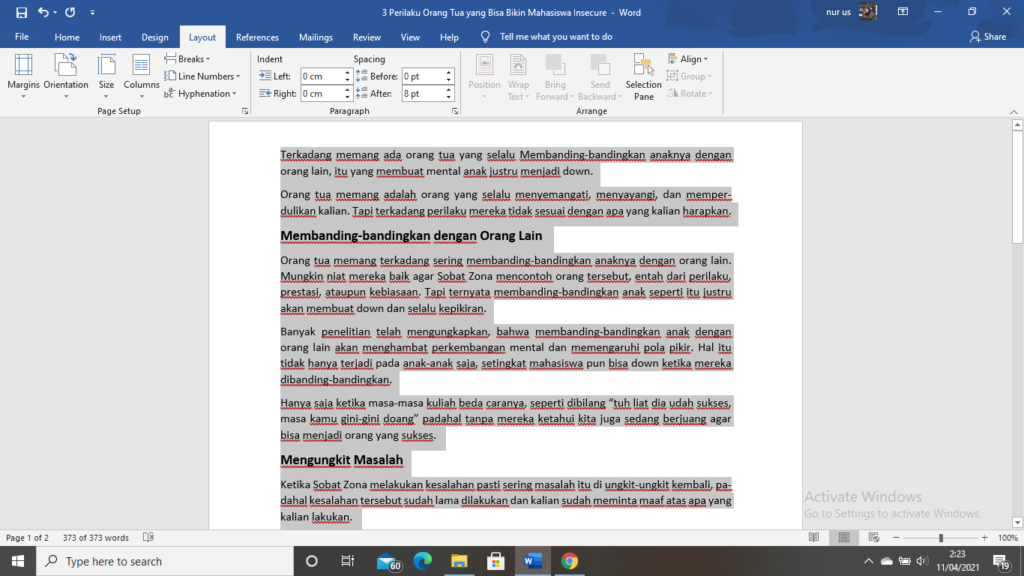Click the vertical scrollbar down arrow
Viewport: 1024px width, 576px height.
click(1017, 522)
